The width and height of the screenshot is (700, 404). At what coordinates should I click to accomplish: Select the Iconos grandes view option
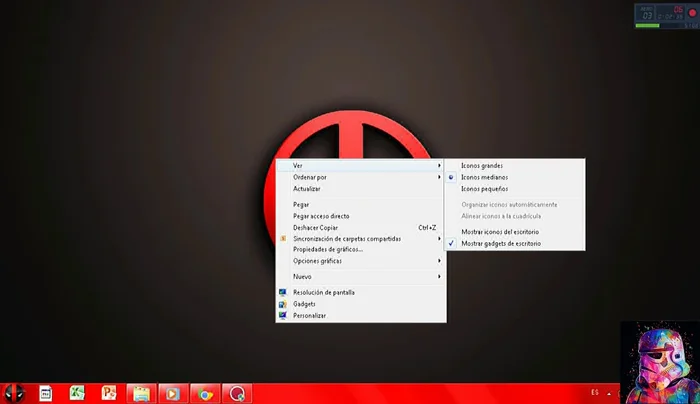coord(481,165)
